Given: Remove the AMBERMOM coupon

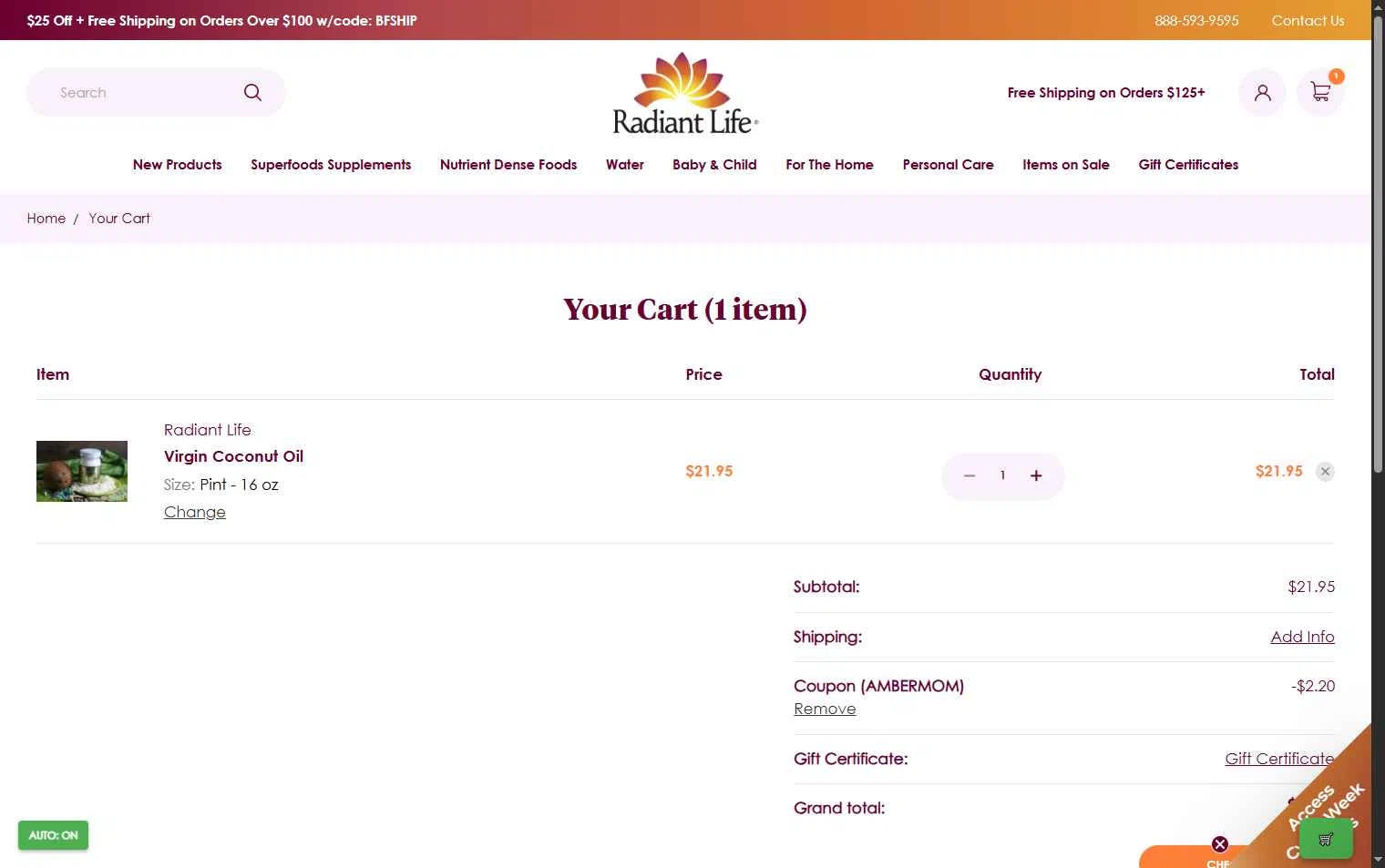Looking at the screenshot, I should click(825, 709).
